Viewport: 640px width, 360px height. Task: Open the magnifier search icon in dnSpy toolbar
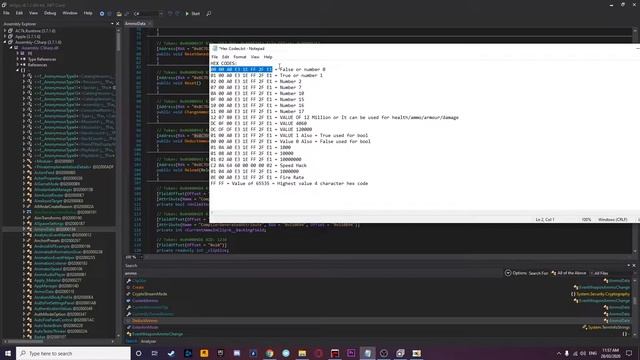pyautogui.click(x=209, y=13)
